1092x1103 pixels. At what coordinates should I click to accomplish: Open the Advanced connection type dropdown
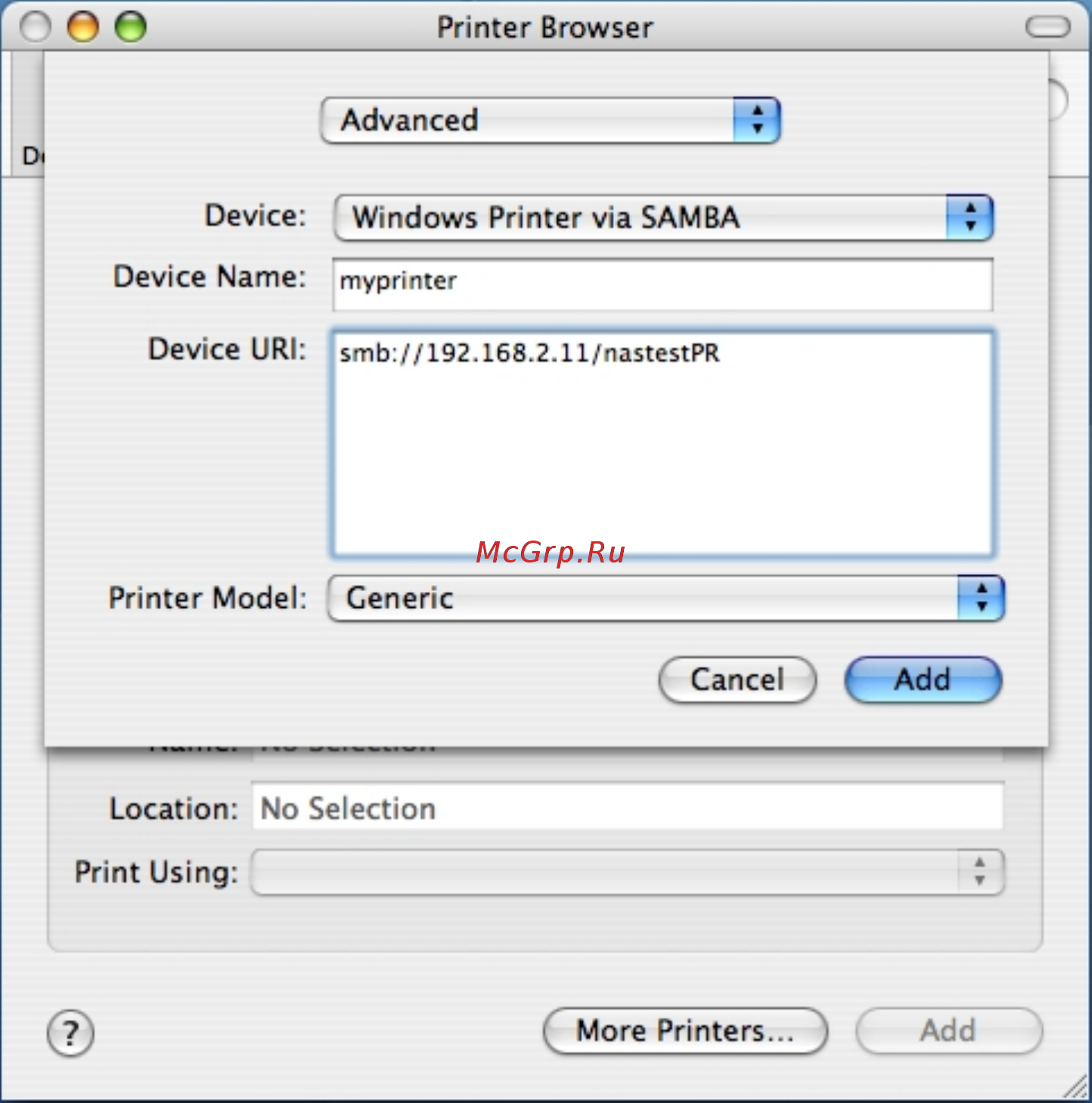(x=551, y=120)
